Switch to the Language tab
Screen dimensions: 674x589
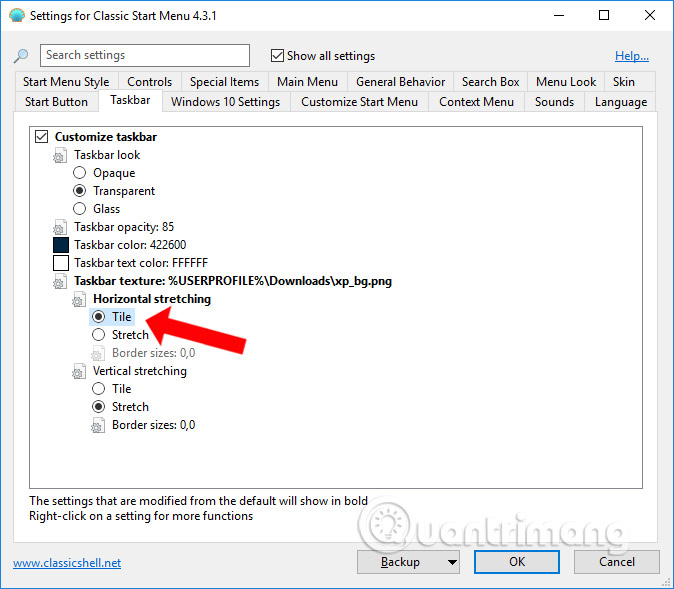tap(621, 102)
